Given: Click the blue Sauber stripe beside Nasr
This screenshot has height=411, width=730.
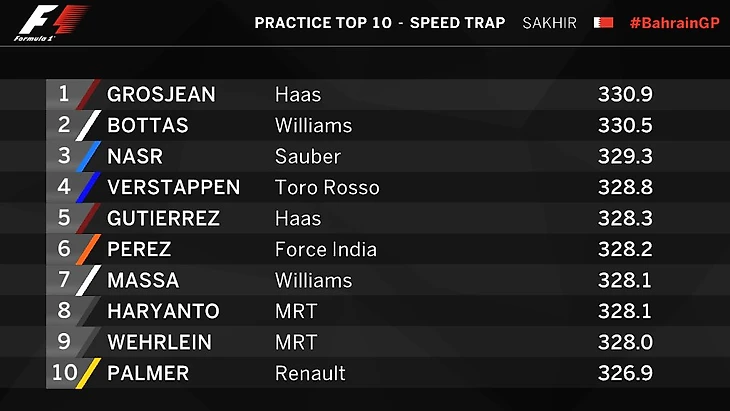Looking at the screenshot, I should (90, 156).
